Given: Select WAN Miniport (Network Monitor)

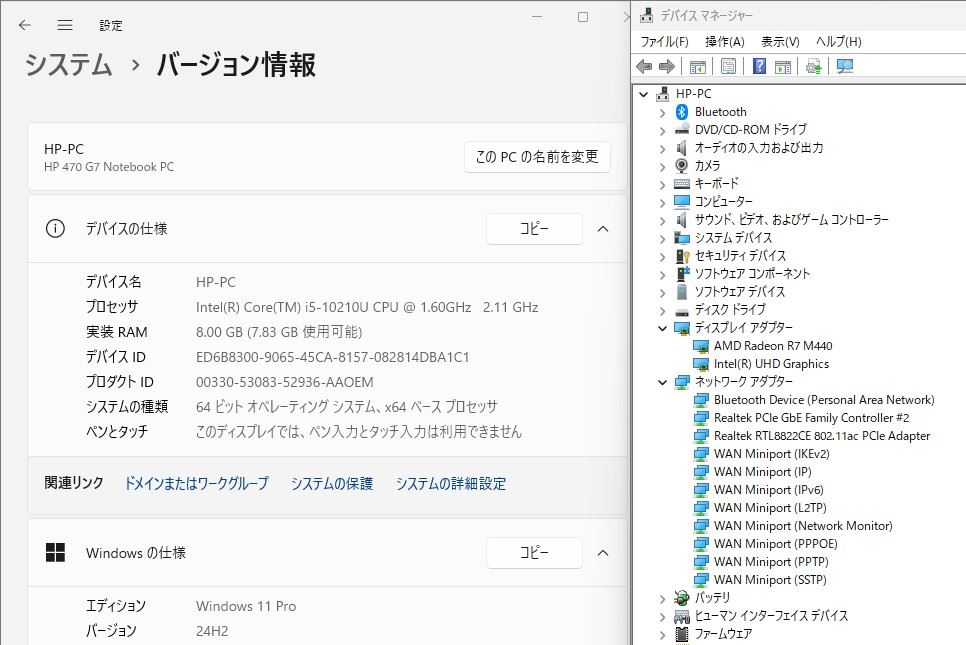Looking at the screenshot, I should (x=803, y=525).
